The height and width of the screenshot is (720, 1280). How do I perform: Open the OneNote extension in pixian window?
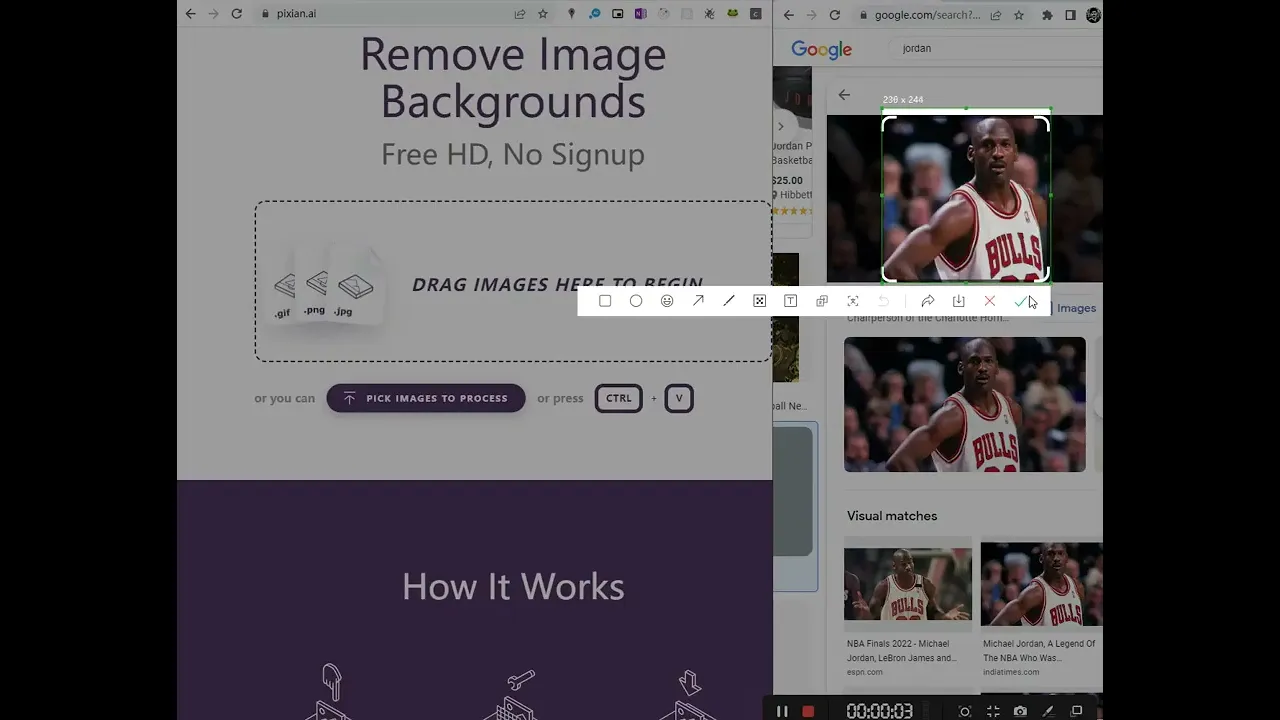(640, 14)
